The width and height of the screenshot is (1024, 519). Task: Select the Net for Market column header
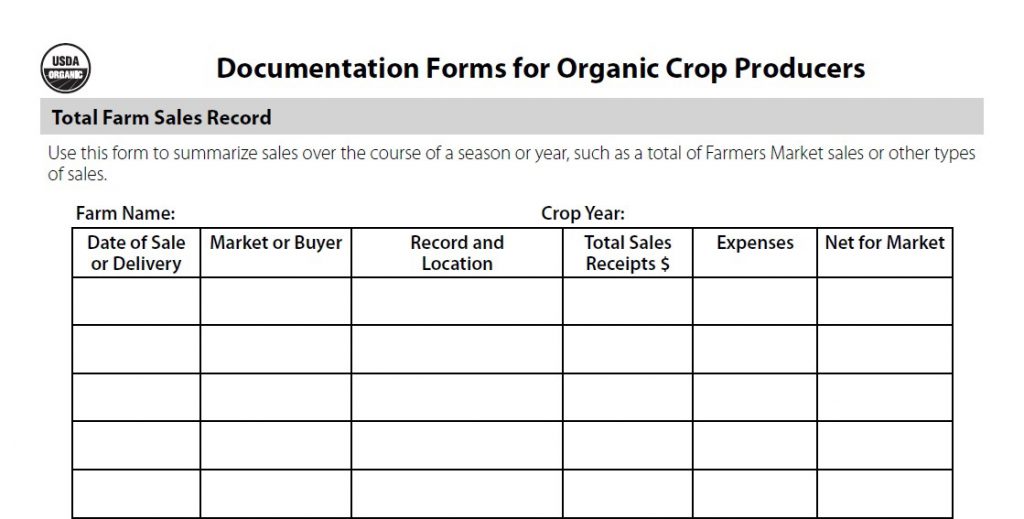pos(884,243)
